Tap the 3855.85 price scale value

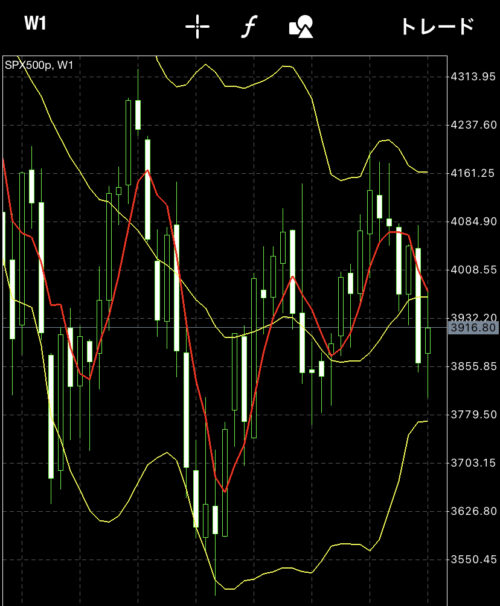473,366
